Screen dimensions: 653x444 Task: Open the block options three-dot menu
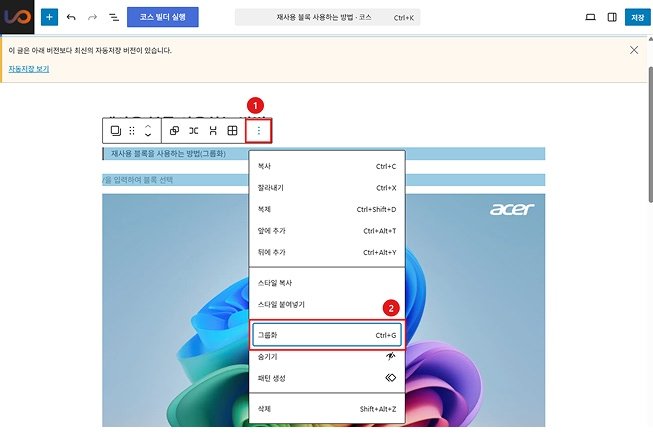pos(259,131)
